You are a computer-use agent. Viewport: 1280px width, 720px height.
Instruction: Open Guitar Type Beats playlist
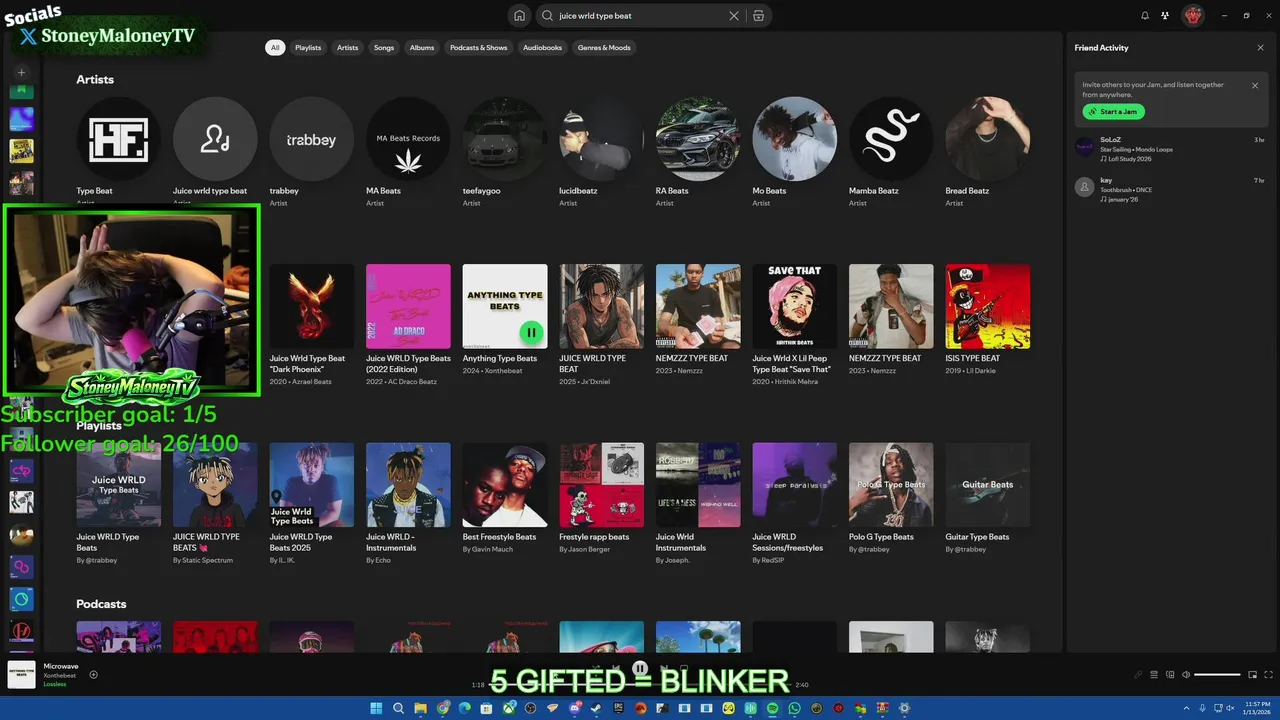988,485
